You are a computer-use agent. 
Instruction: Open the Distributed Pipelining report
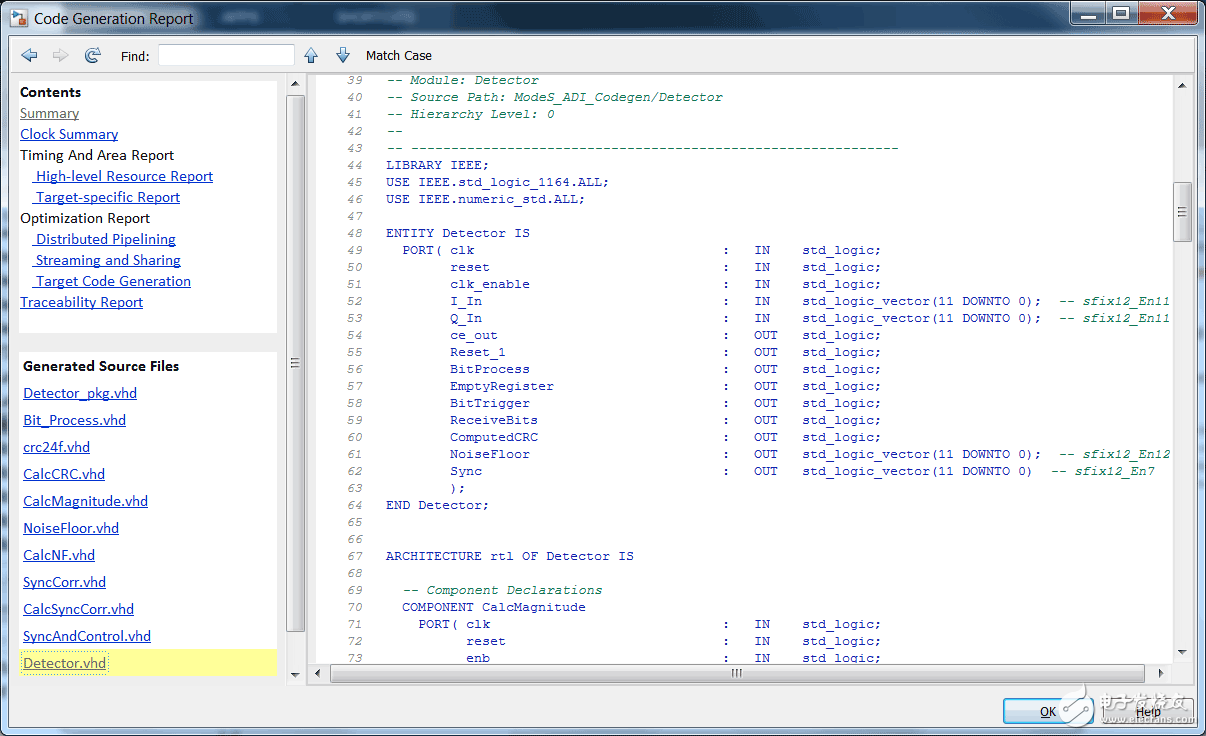coord(105,239)
